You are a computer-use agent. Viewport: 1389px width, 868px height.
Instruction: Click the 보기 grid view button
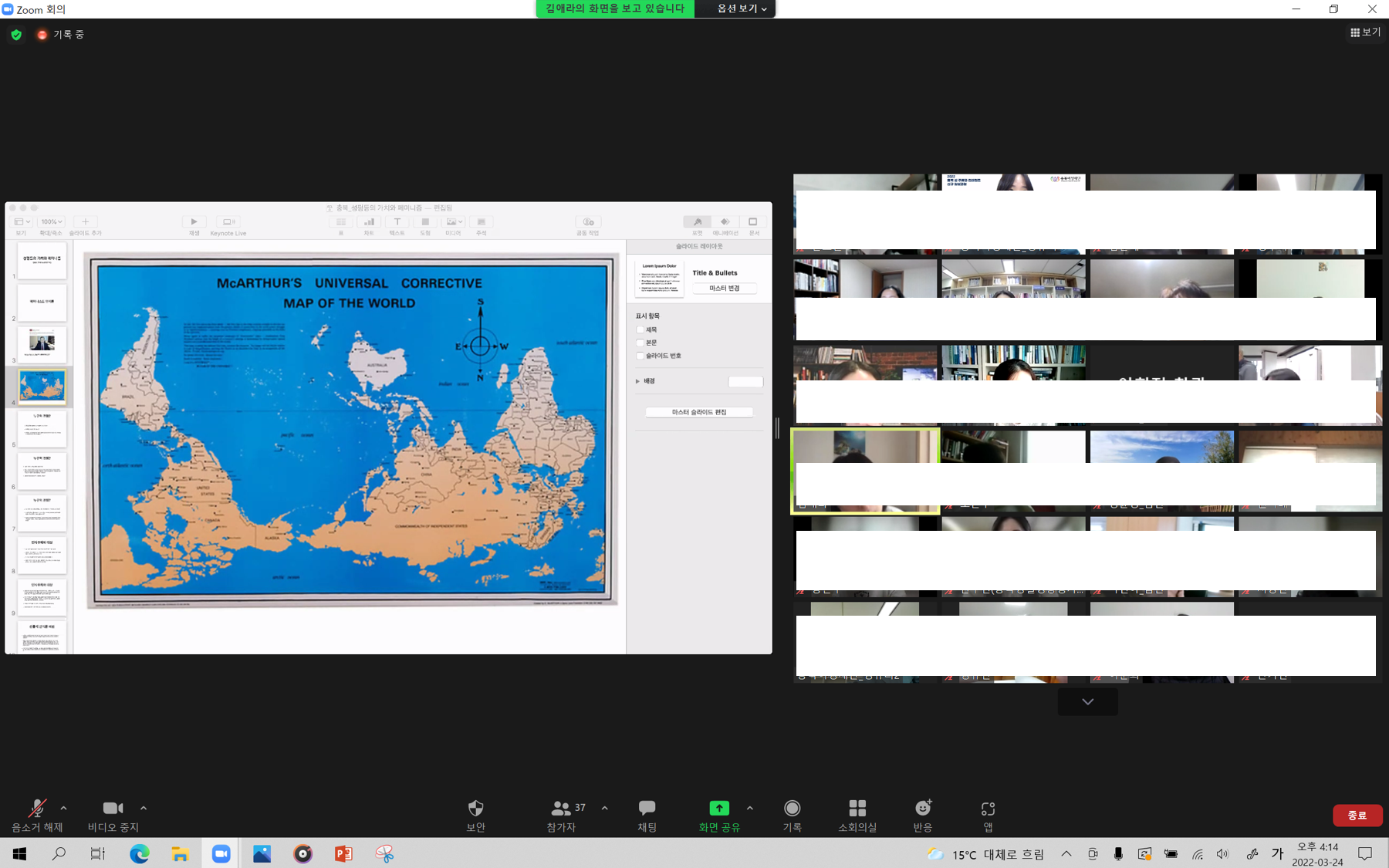click(x=1365, y=32)
